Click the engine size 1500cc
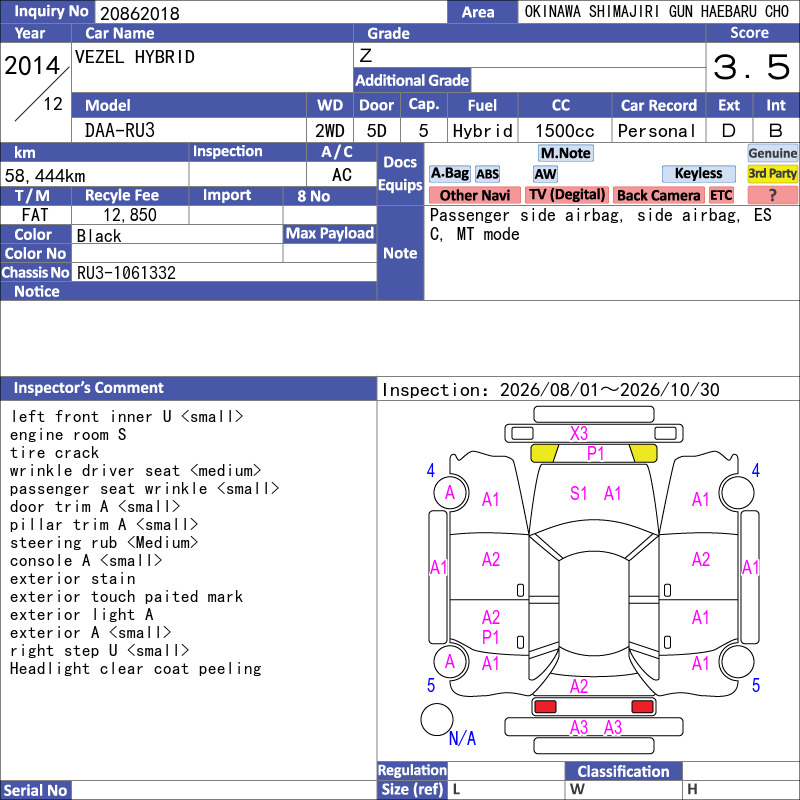800x800 pixels. pos(565,131)
